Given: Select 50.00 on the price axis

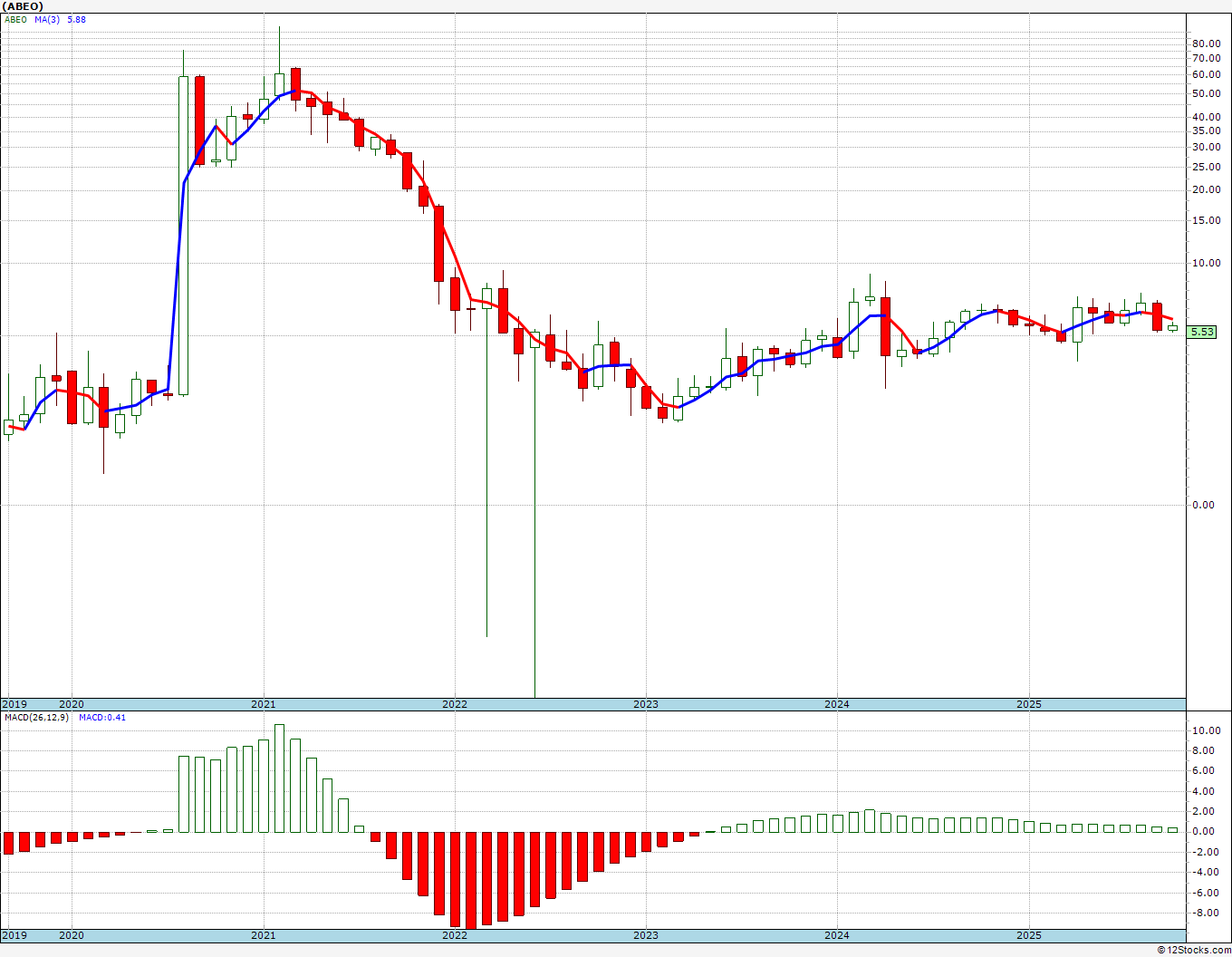Looking at the screenshot, I should 1205,94.
